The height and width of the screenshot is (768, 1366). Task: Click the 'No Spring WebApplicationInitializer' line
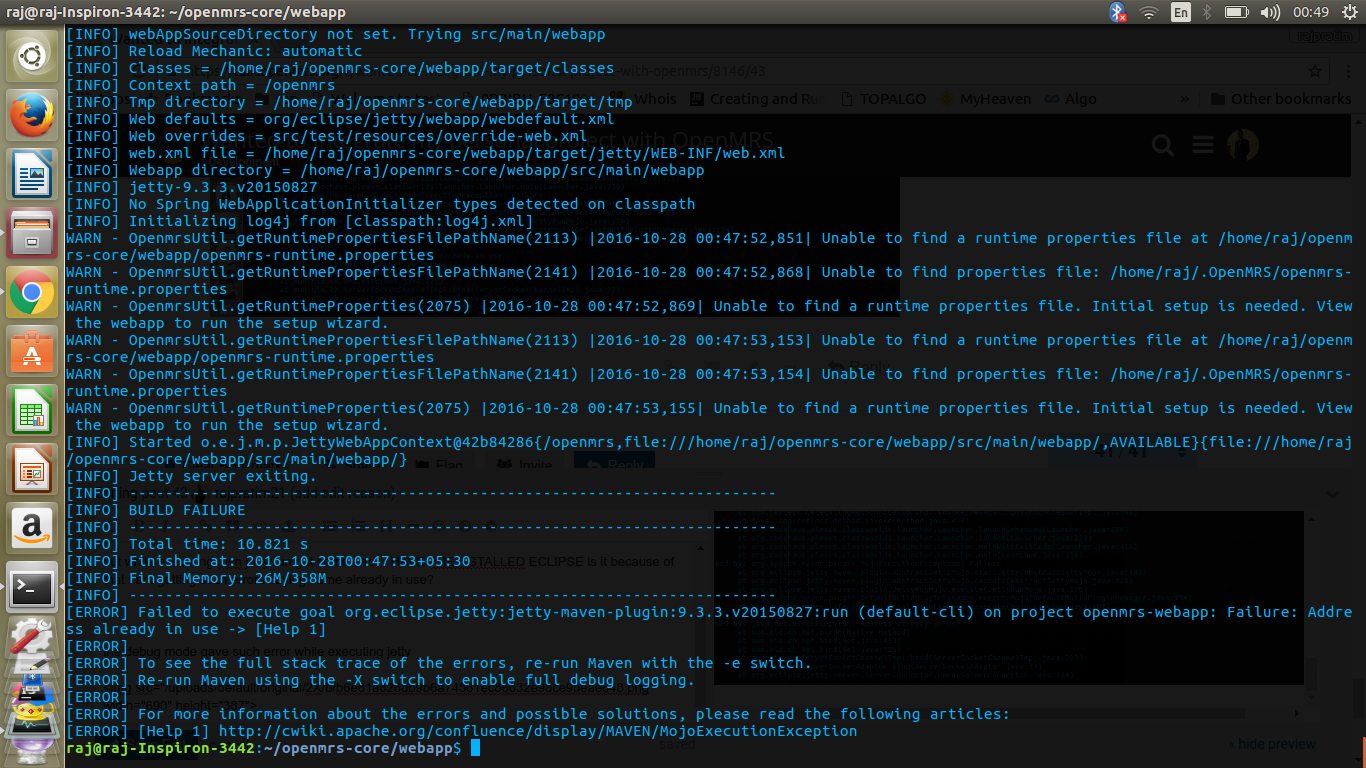pyautogui.click(x=380, y=204)
